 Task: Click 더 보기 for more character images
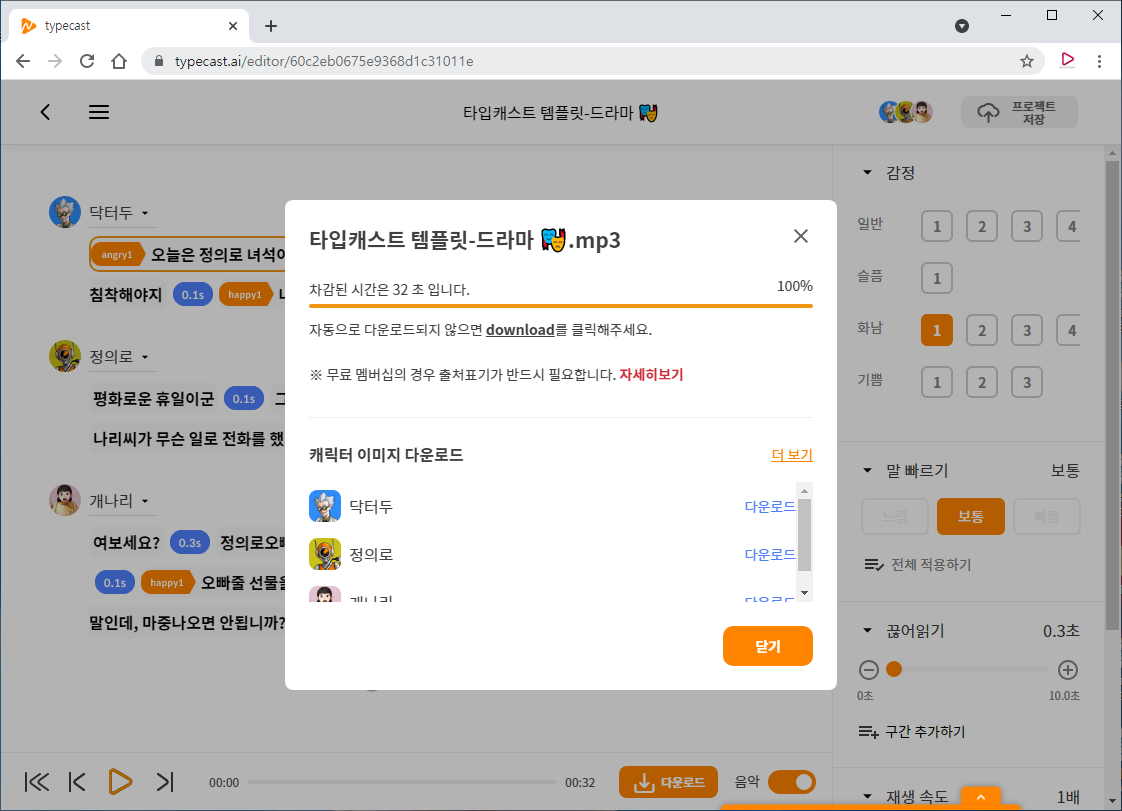tap(791, 455)
